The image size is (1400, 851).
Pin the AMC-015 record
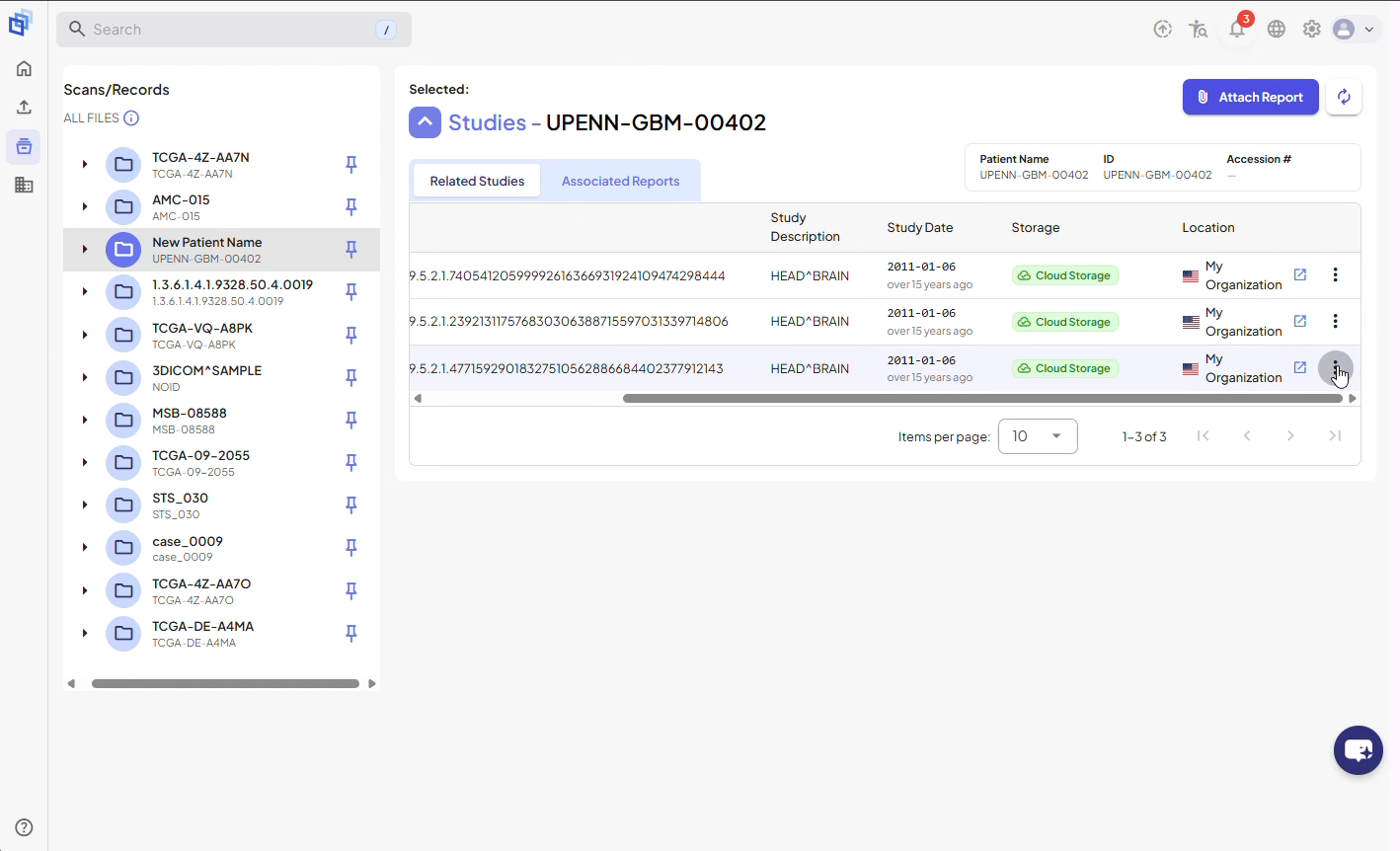pos(350,206)
